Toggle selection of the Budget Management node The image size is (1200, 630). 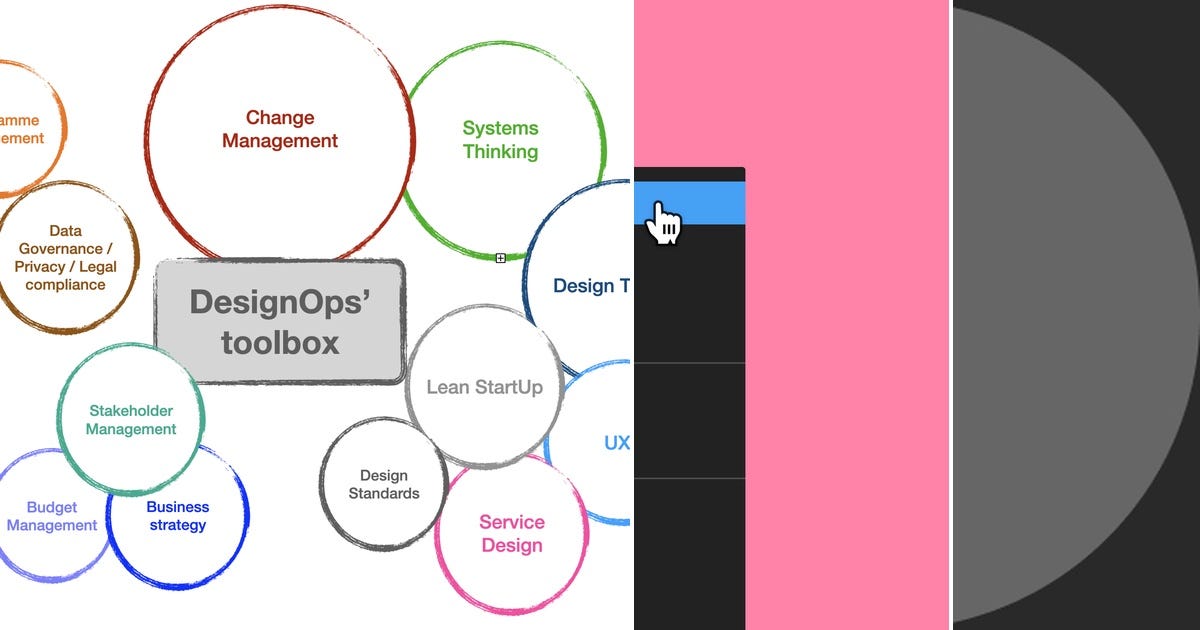tap(51, 516)
